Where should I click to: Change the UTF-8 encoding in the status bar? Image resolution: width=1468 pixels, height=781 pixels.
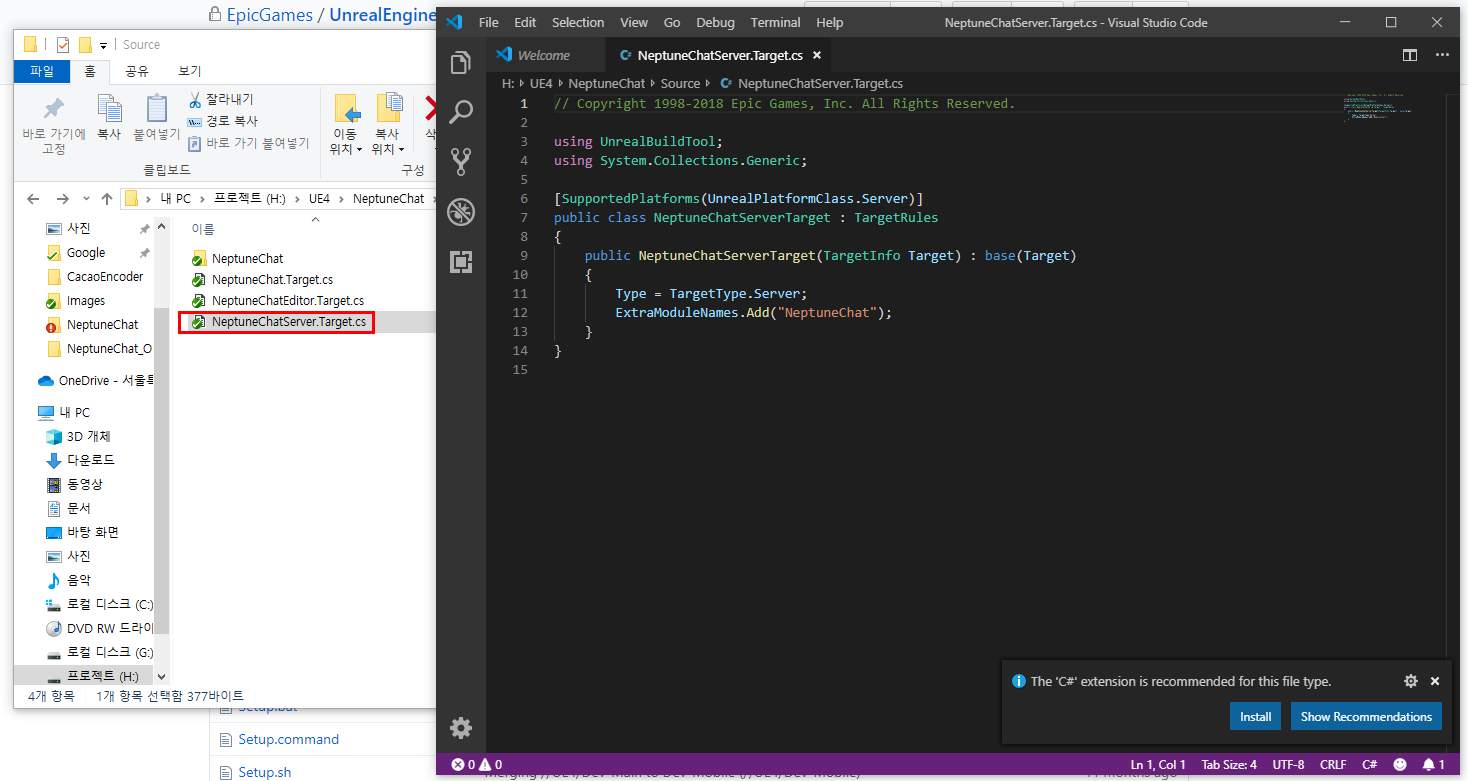coord(1288,764)
